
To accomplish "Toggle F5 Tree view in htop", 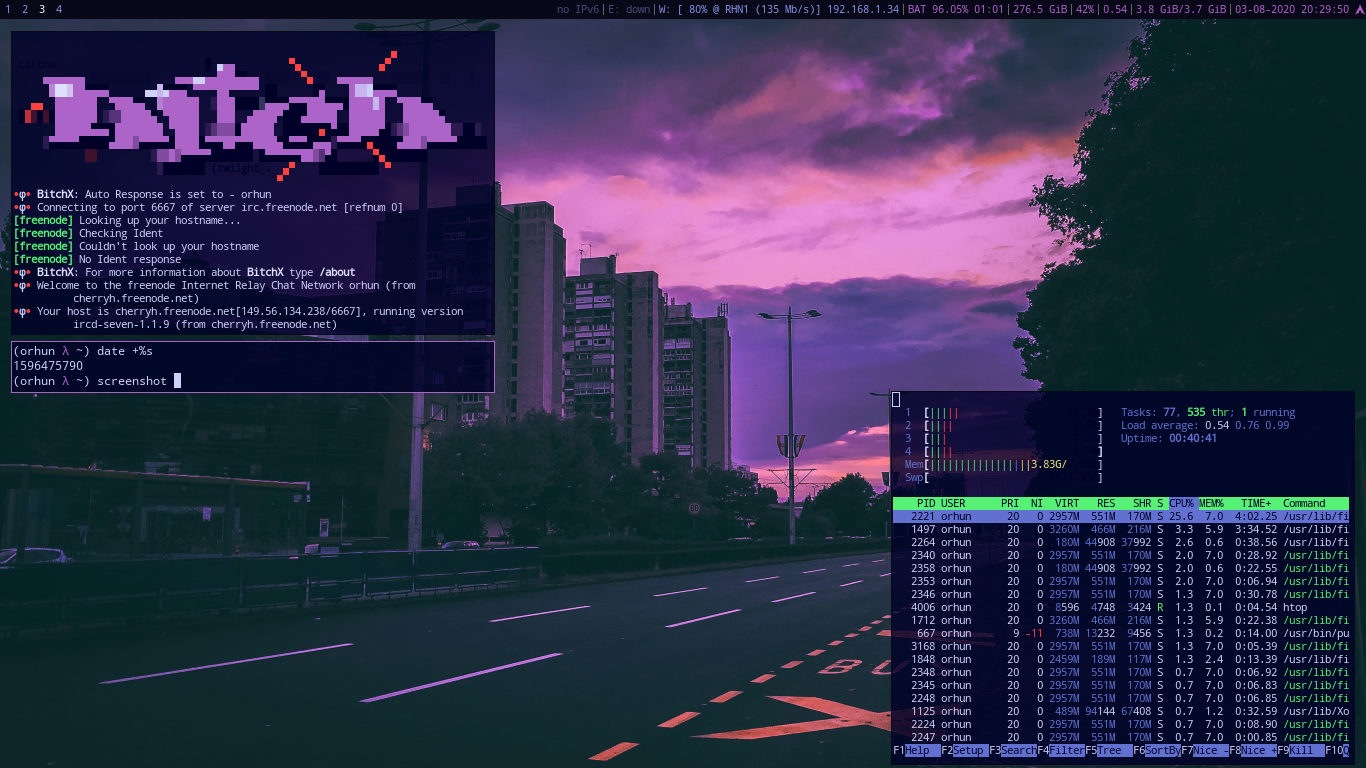I will pyautogui.click(x=1108, y=750).
